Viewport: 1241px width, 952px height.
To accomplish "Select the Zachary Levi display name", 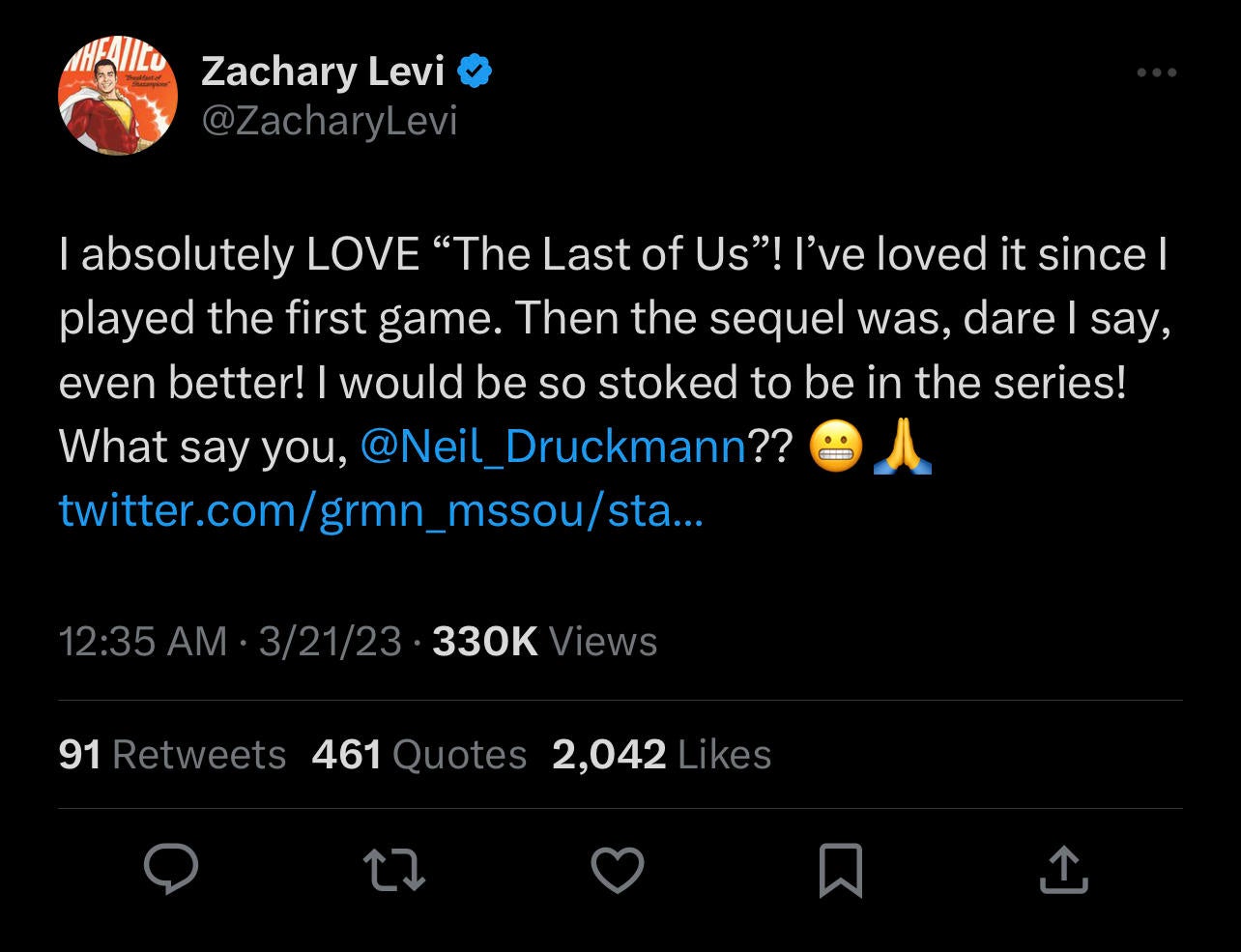I will [x=322, y=70].
